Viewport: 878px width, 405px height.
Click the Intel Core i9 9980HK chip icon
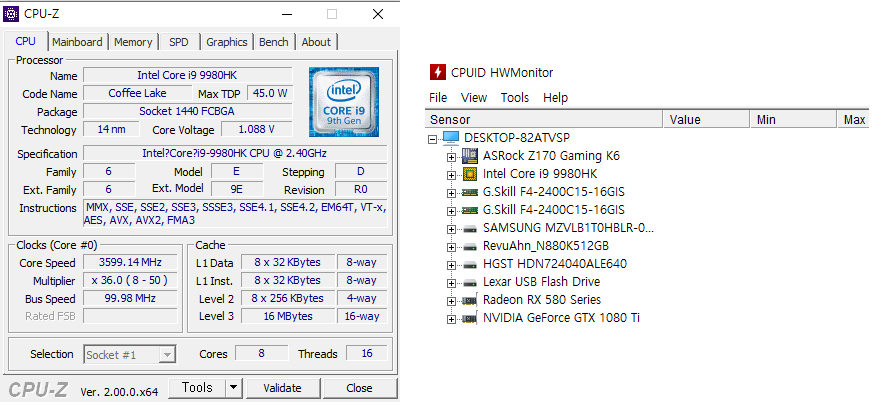coord(470,174)
